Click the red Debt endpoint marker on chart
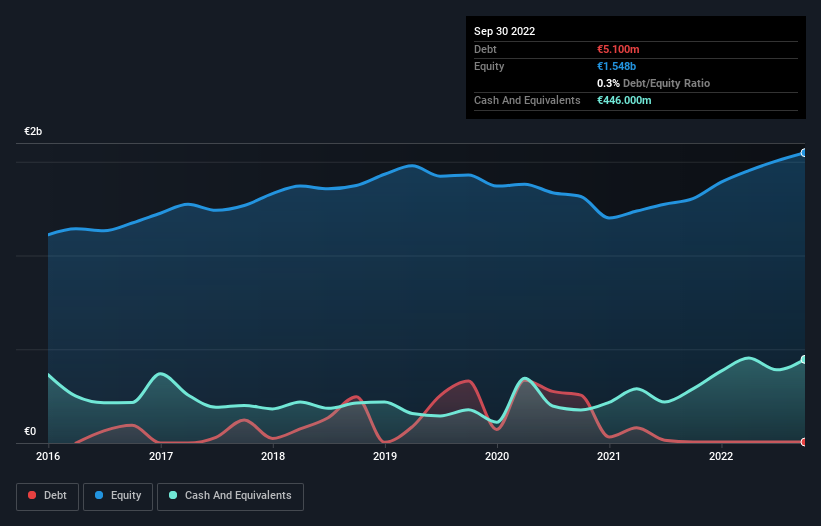The height and width of the screenshot is (526, 821). coord(804,442)
